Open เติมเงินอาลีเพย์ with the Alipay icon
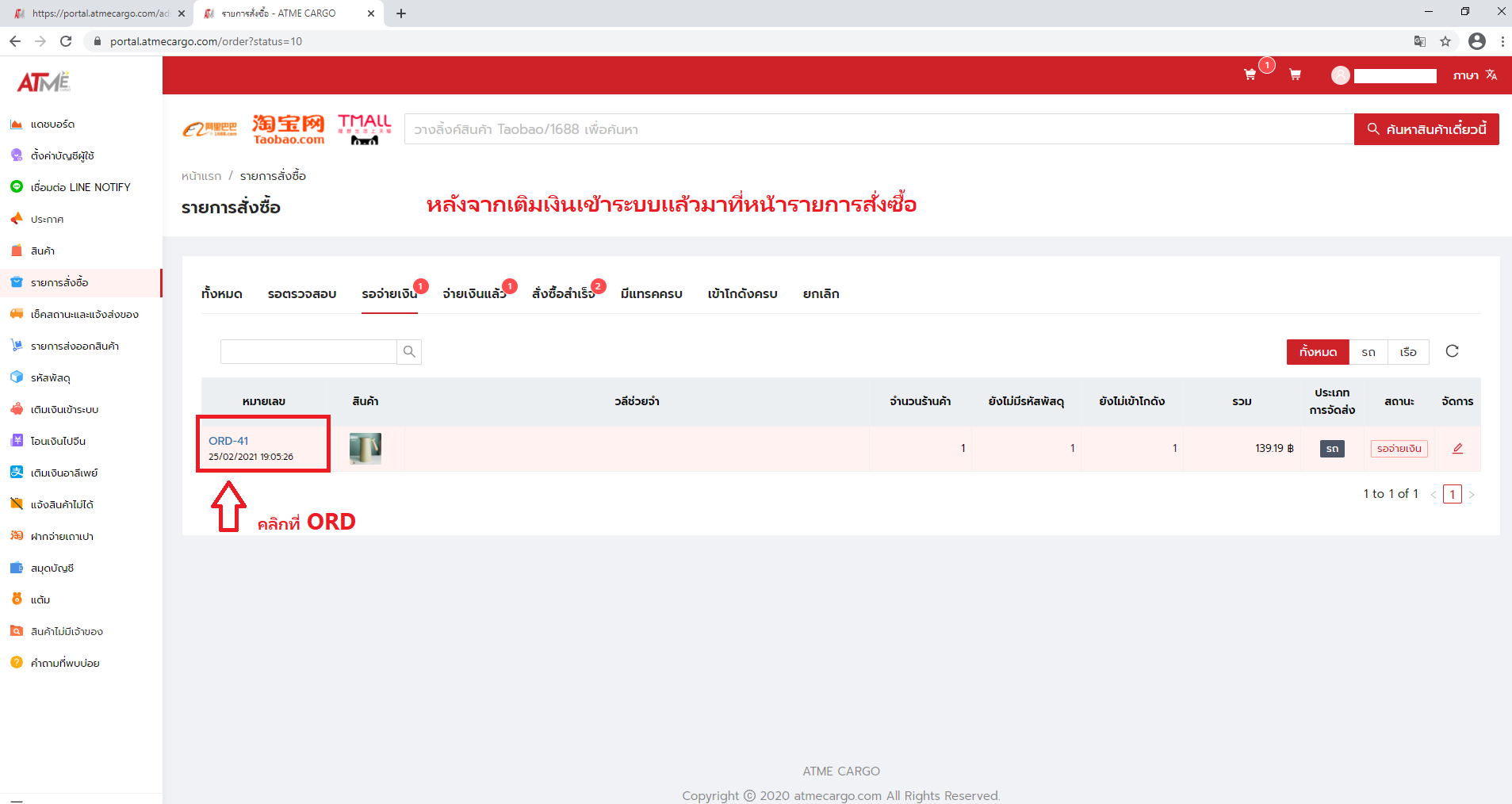 tap(17, 472)
